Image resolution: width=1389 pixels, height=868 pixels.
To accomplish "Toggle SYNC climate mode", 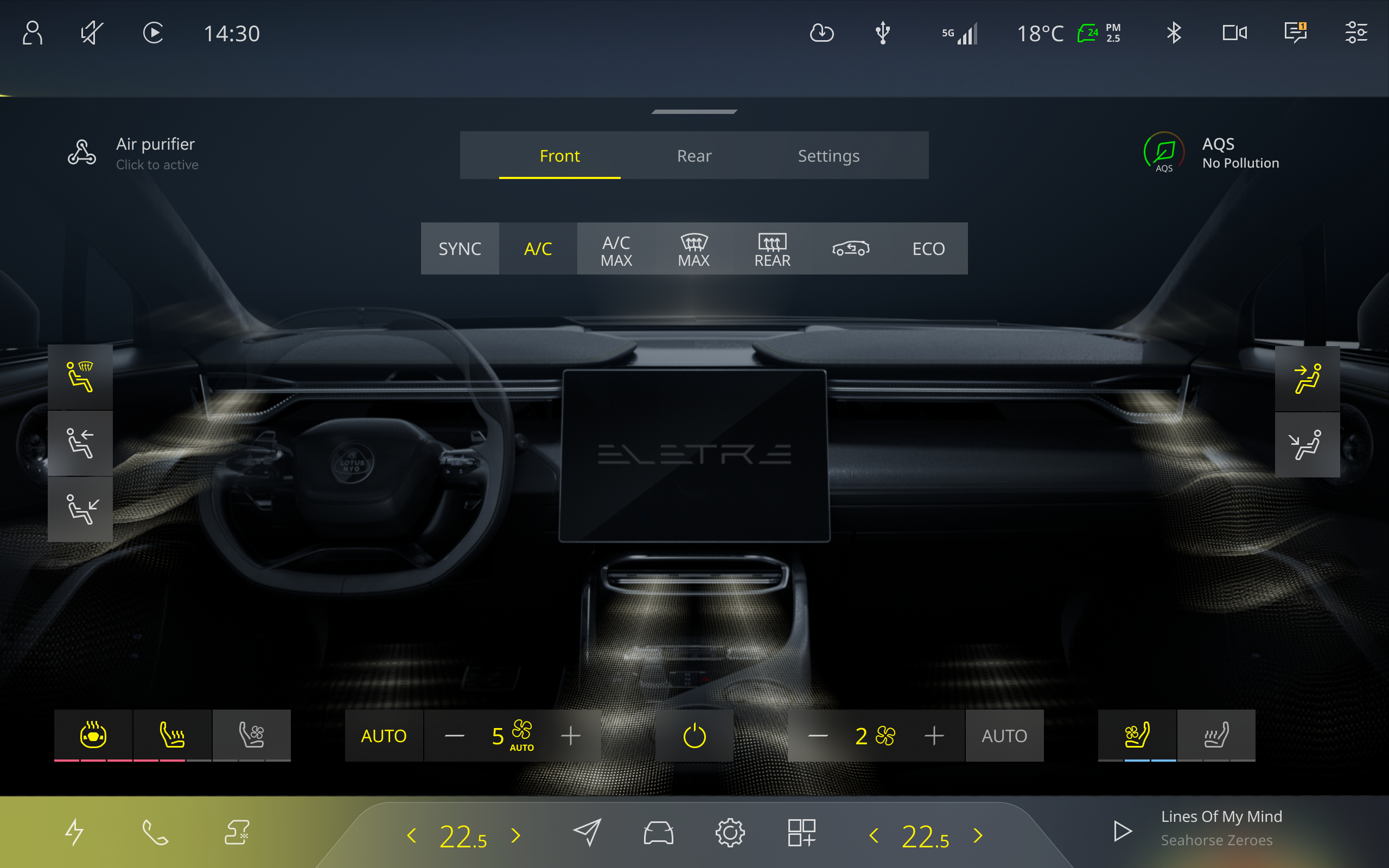I will coord(460,248).
